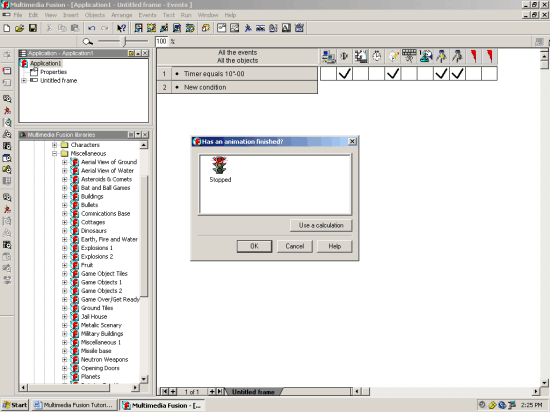
Task: Click Cancel in animation finished dialog
Action: click(295, 246)
